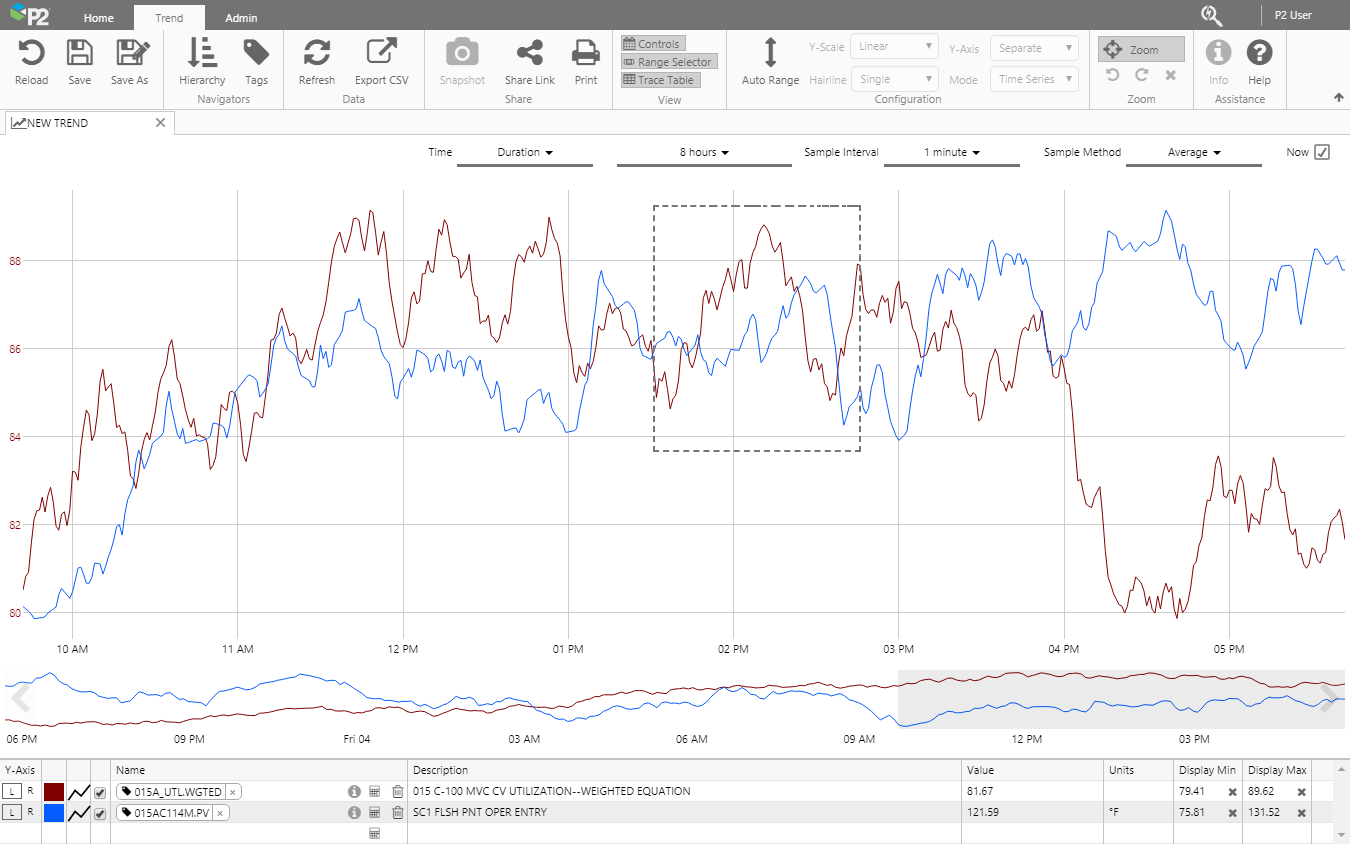The image size is (1350, 844).
Task: Open the Sample Method Average dropdown
Action: [1194, 152]
